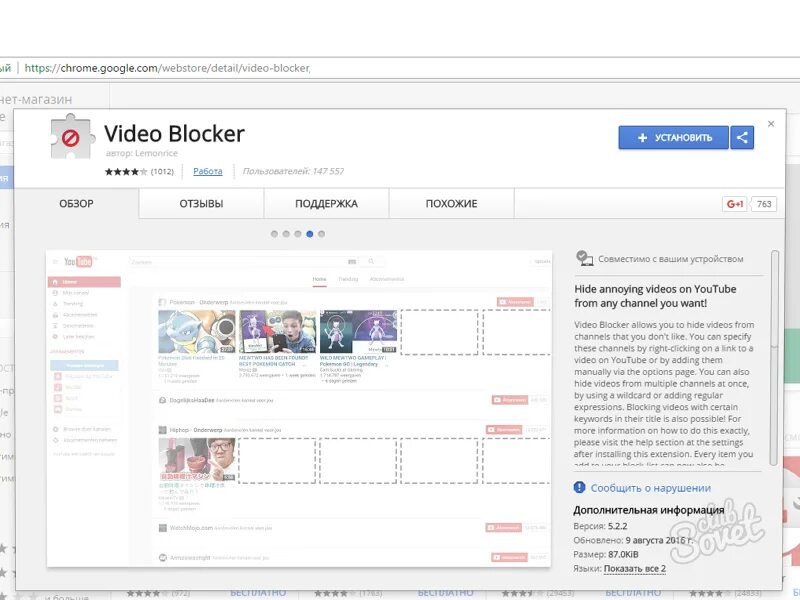Show the ПОХОЖИЕ tab
The width and height of the screenshot is (800, 600).
(452, 204)
